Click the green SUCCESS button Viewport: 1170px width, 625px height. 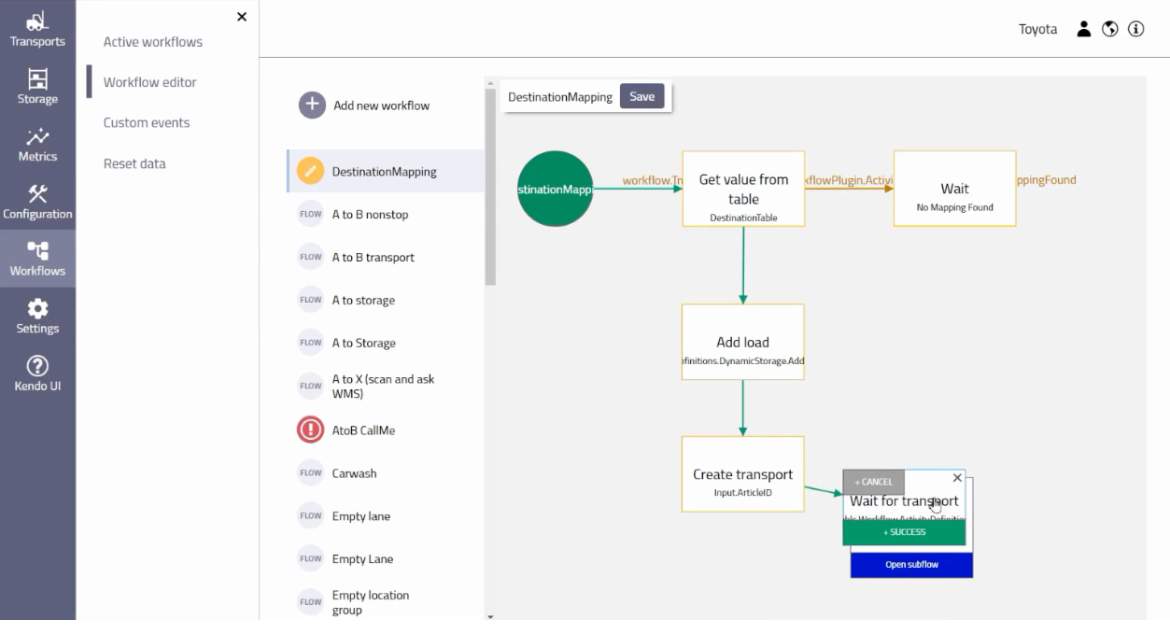pyautogui.click(x=904, y=533)
